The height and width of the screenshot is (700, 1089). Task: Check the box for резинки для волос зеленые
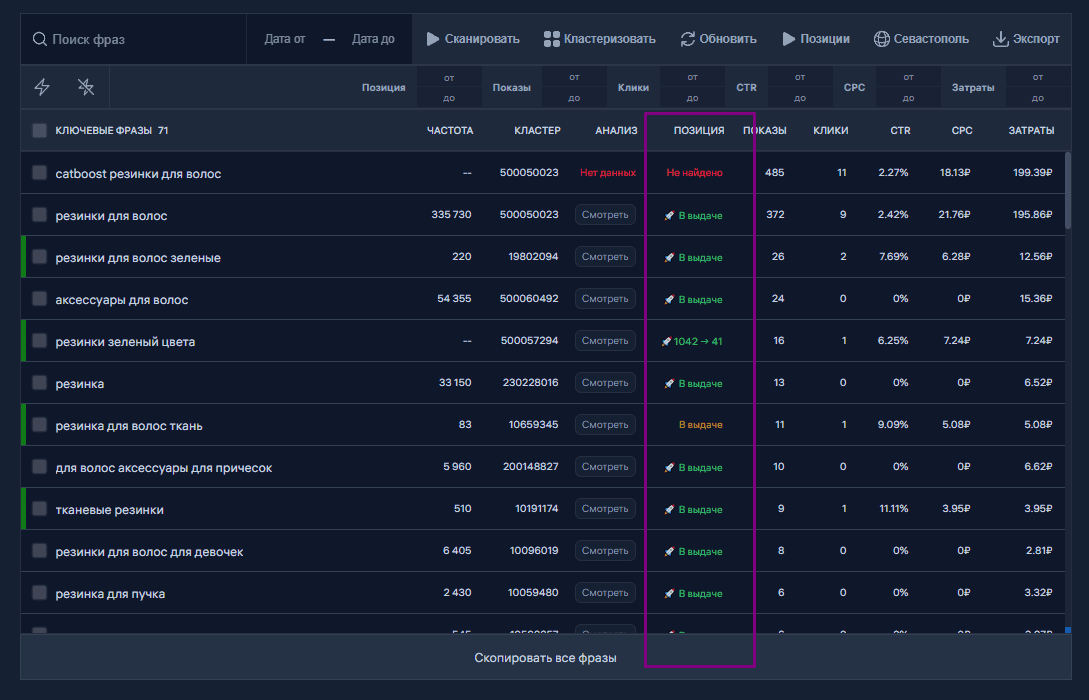tap(40, 257)
